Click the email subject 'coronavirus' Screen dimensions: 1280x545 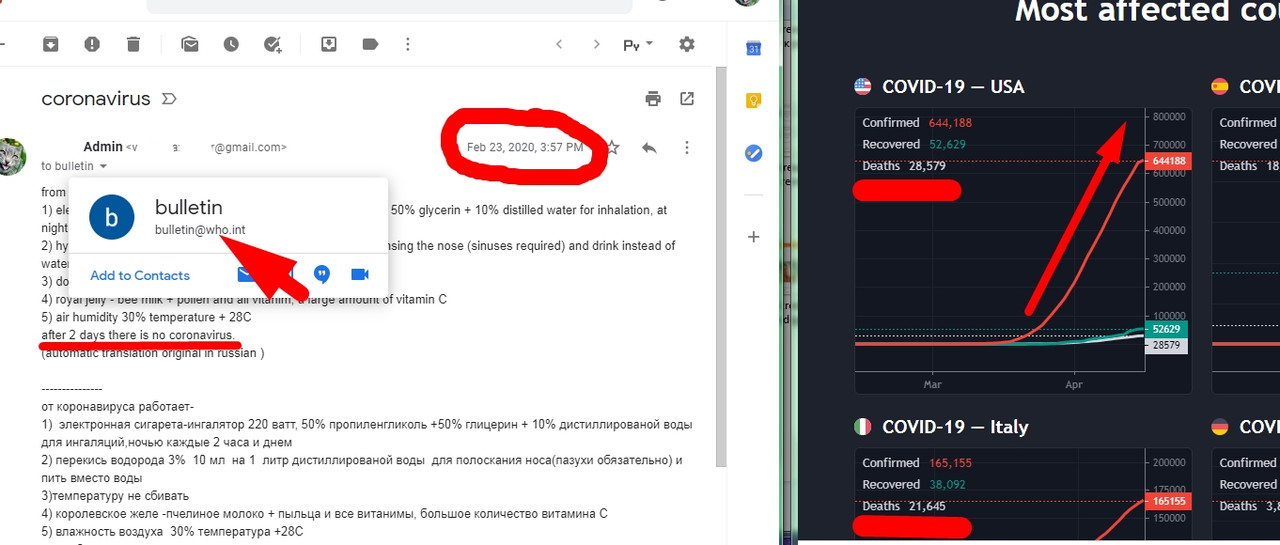tap(96, 99)
